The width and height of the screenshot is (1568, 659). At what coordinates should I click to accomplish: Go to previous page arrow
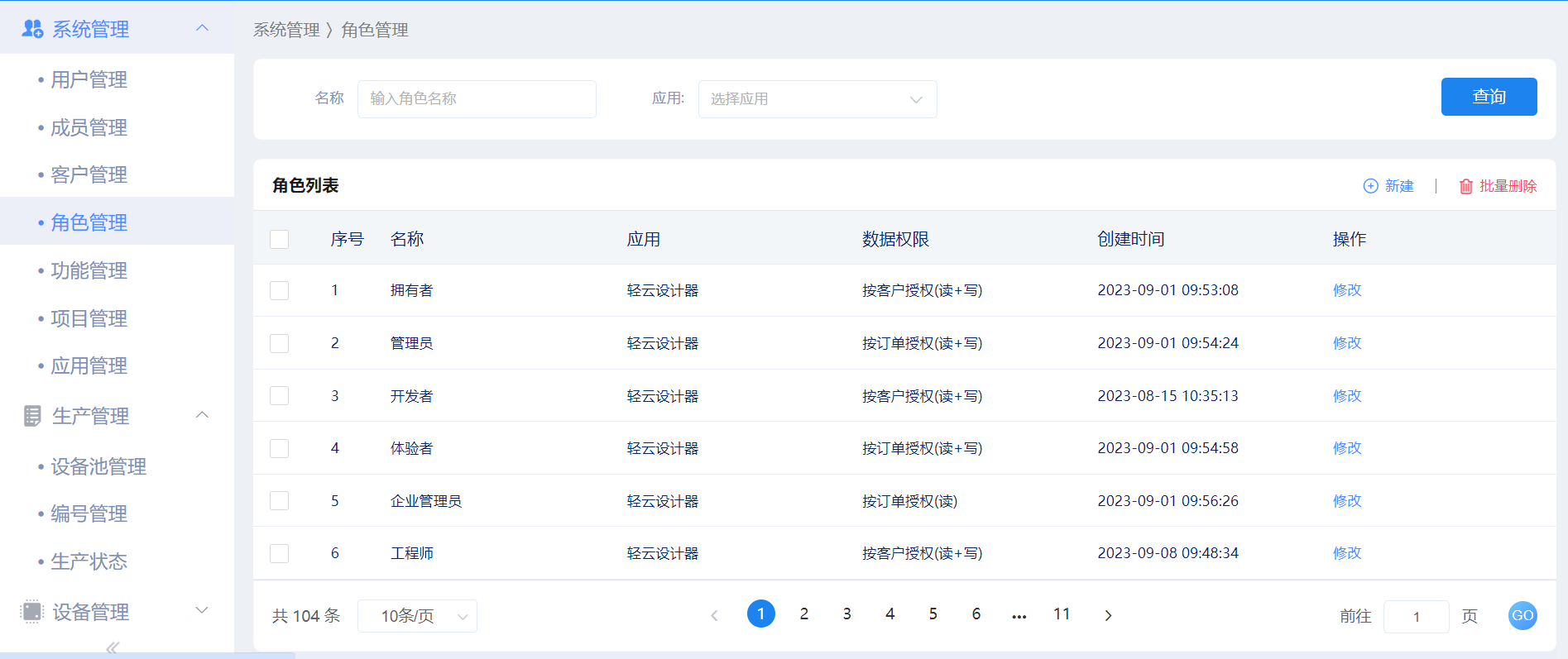point(715,615)
